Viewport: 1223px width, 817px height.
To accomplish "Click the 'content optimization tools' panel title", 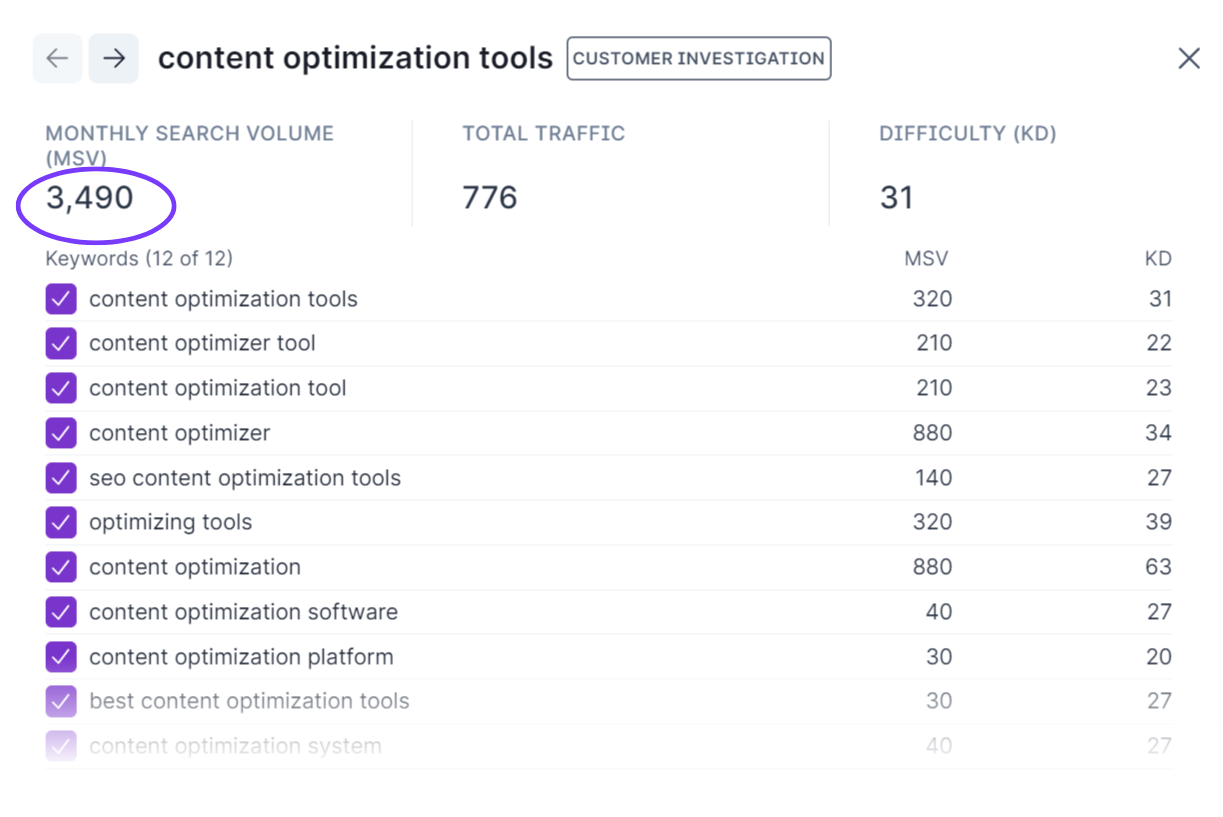I will click(355, 59).
